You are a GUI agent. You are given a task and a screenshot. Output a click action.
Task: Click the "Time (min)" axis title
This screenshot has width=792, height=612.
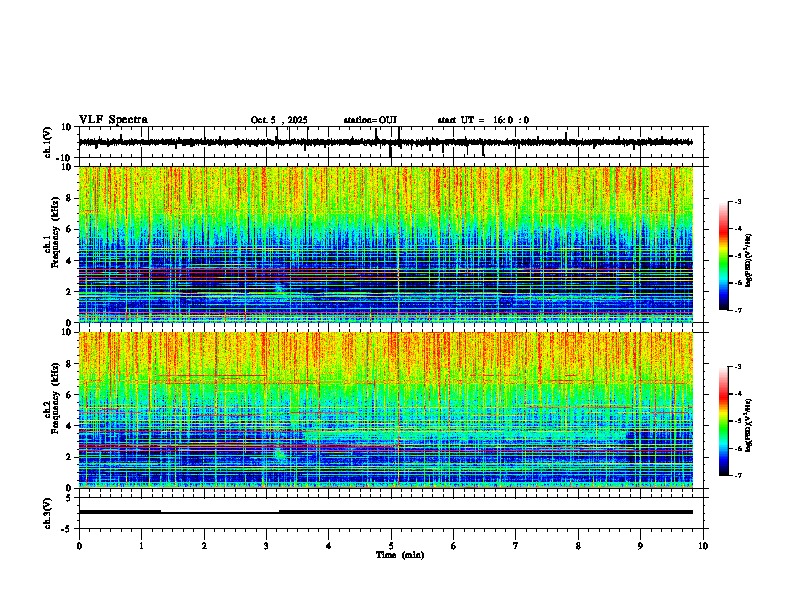(400, 555)
